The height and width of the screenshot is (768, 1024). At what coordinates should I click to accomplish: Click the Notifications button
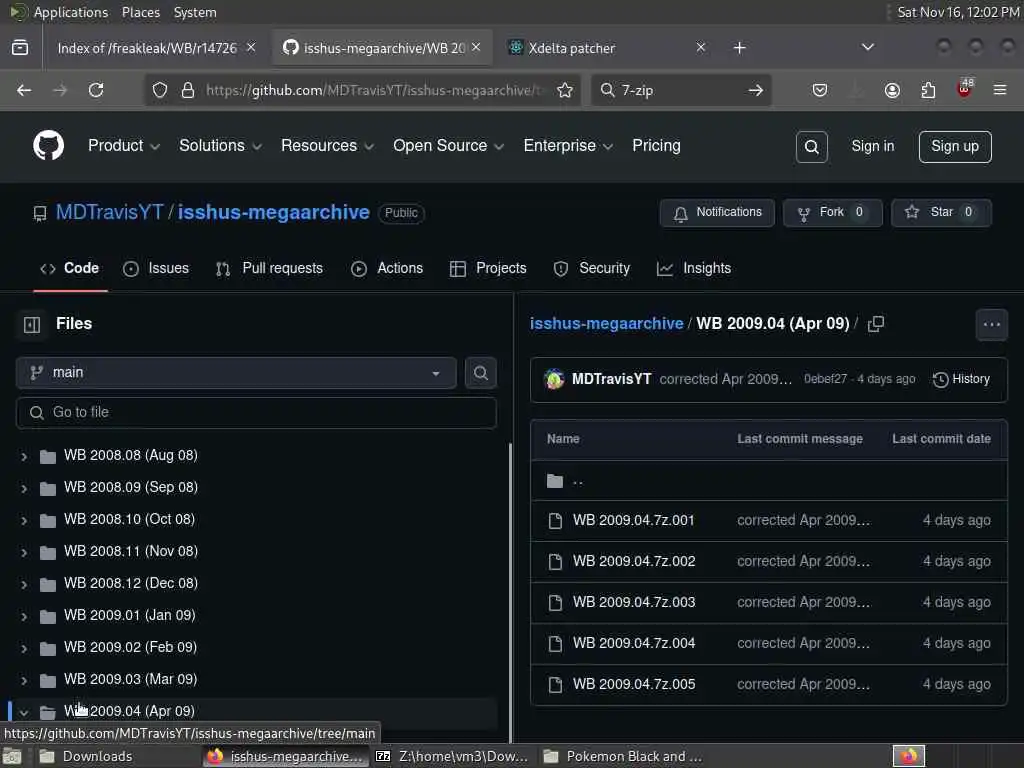tap(717, 213)
